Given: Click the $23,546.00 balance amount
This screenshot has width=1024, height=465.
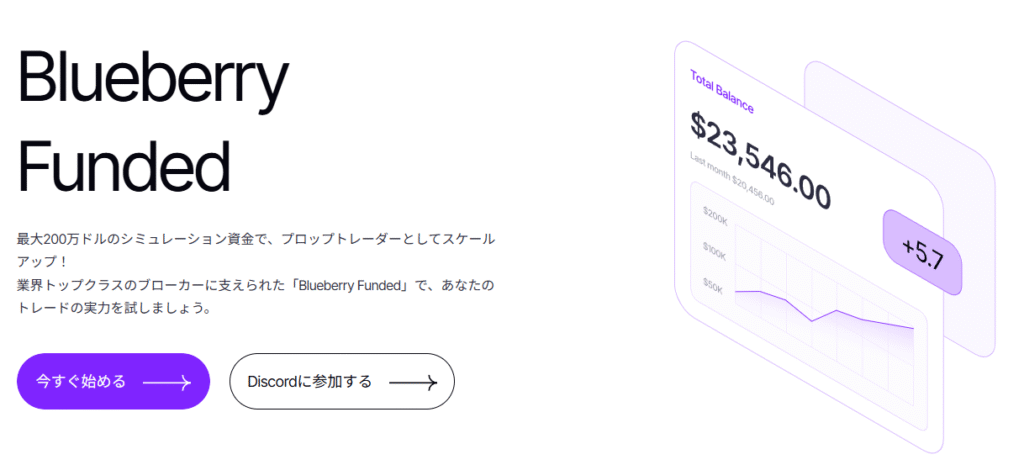Looking at the screenshot, I should click(x=760, y=159).
